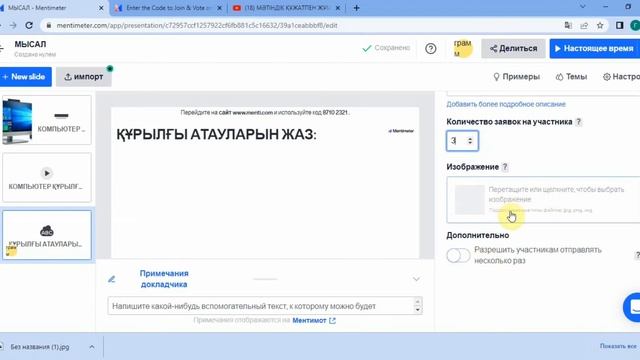Open the Темы tab
Image resolution: width=640 pixels, height=360 pixels.
tap(571, 77)
